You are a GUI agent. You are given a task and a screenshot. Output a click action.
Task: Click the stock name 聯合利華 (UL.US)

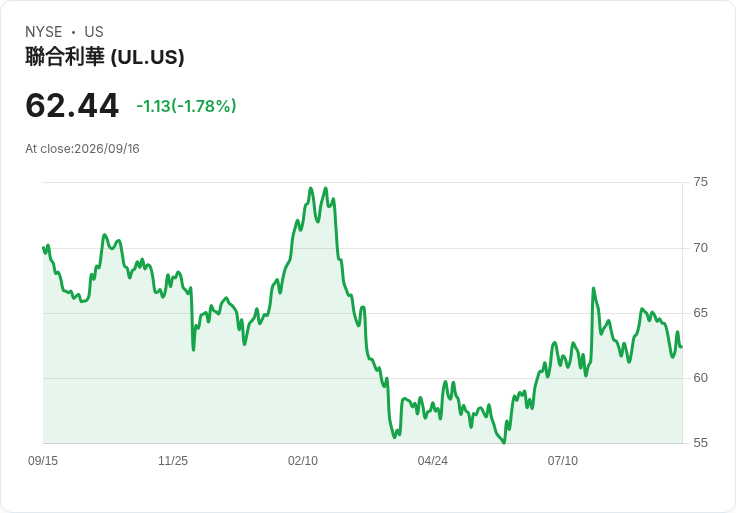point(105,57)
